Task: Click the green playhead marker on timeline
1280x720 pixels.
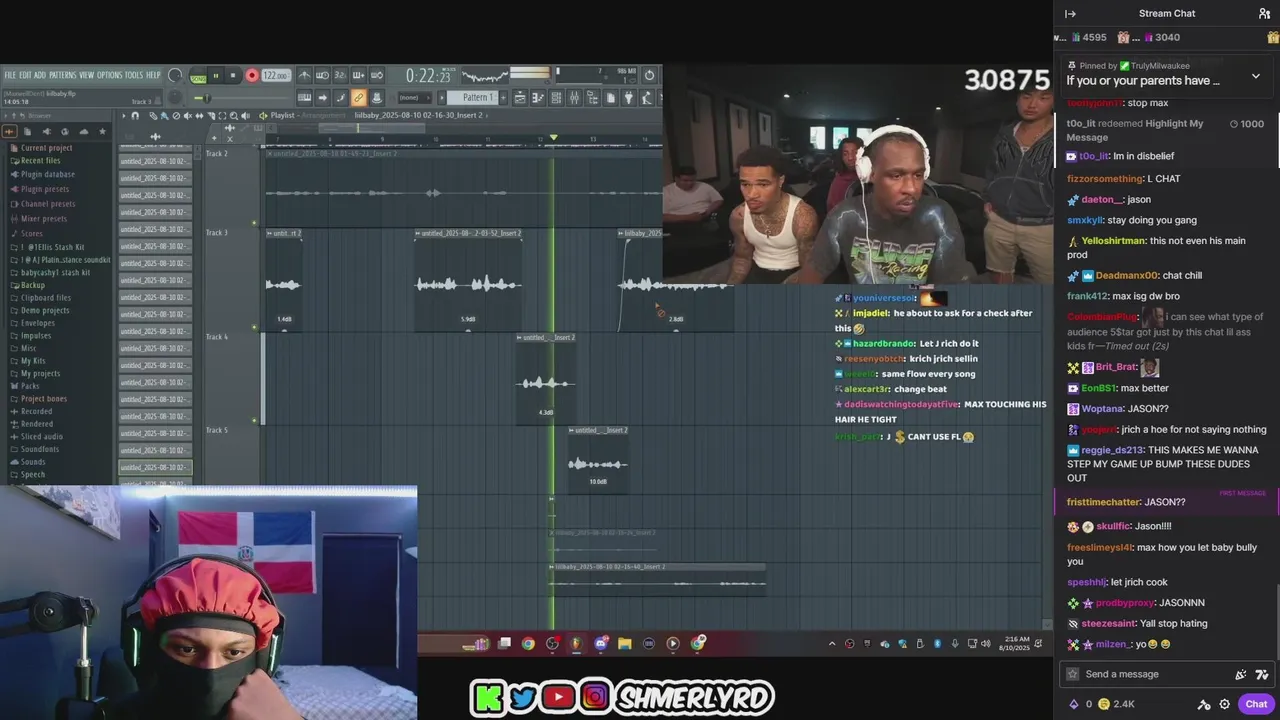Action: pyautogui.click(x=553, y=137)
